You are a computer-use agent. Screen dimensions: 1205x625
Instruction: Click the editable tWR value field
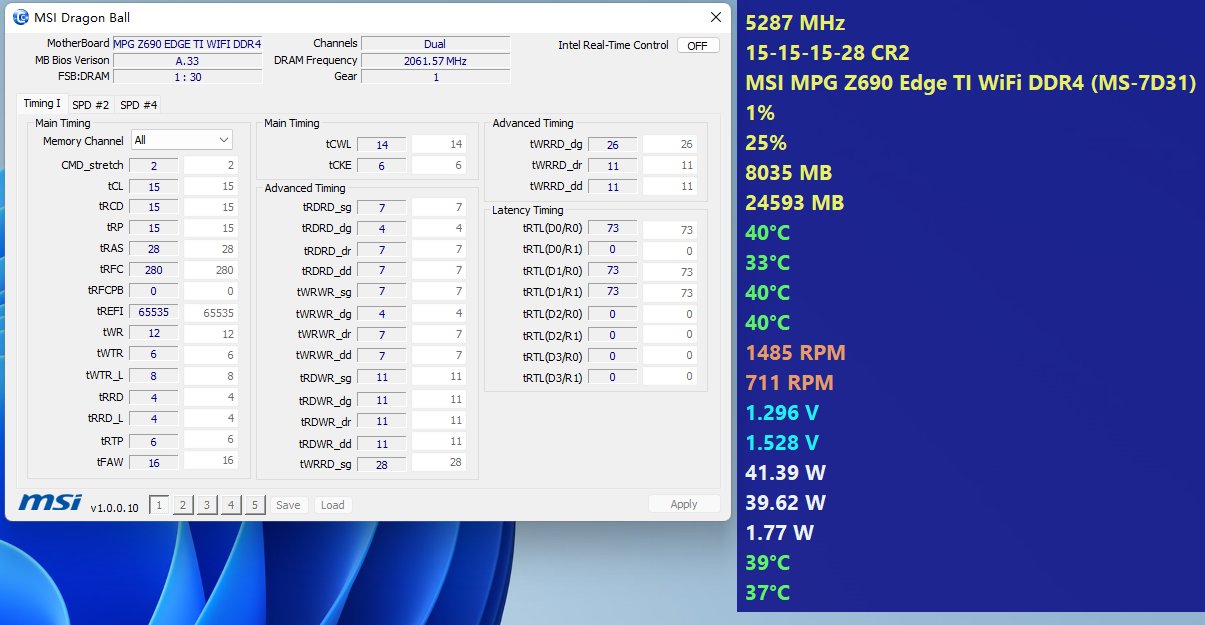pos(210,334)
